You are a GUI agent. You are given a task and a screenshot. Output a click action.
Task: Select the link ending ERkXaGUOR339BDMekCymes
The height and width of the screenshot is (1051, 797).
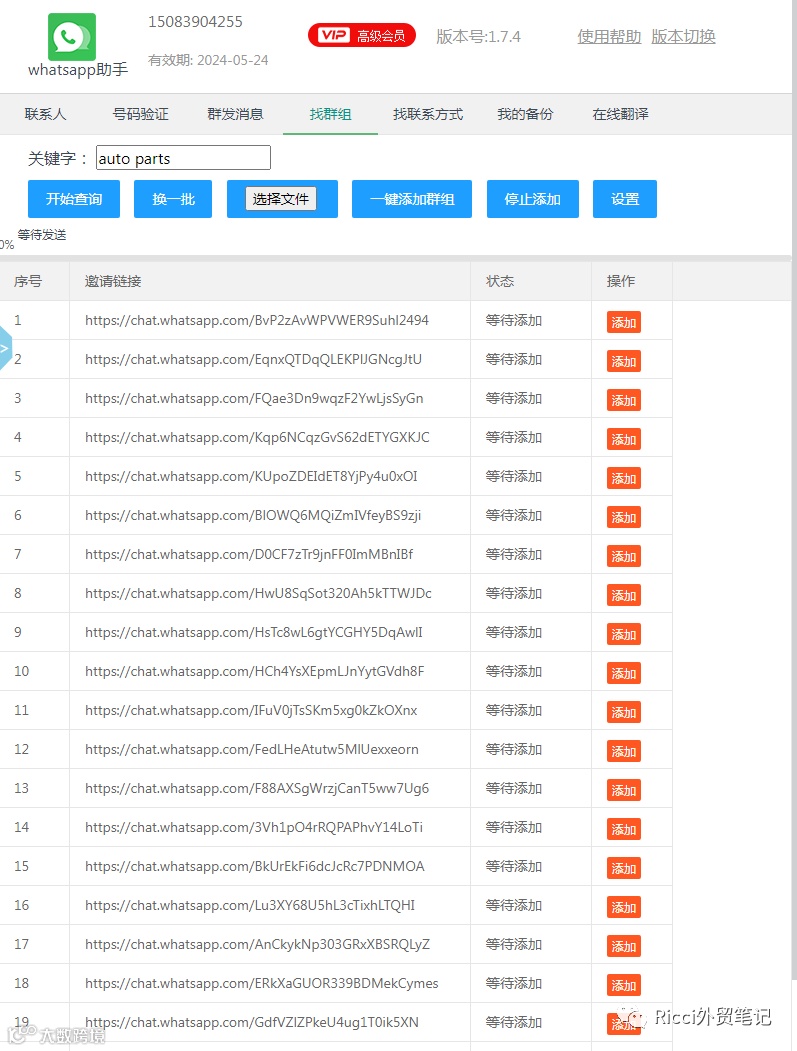coord(261,983)
